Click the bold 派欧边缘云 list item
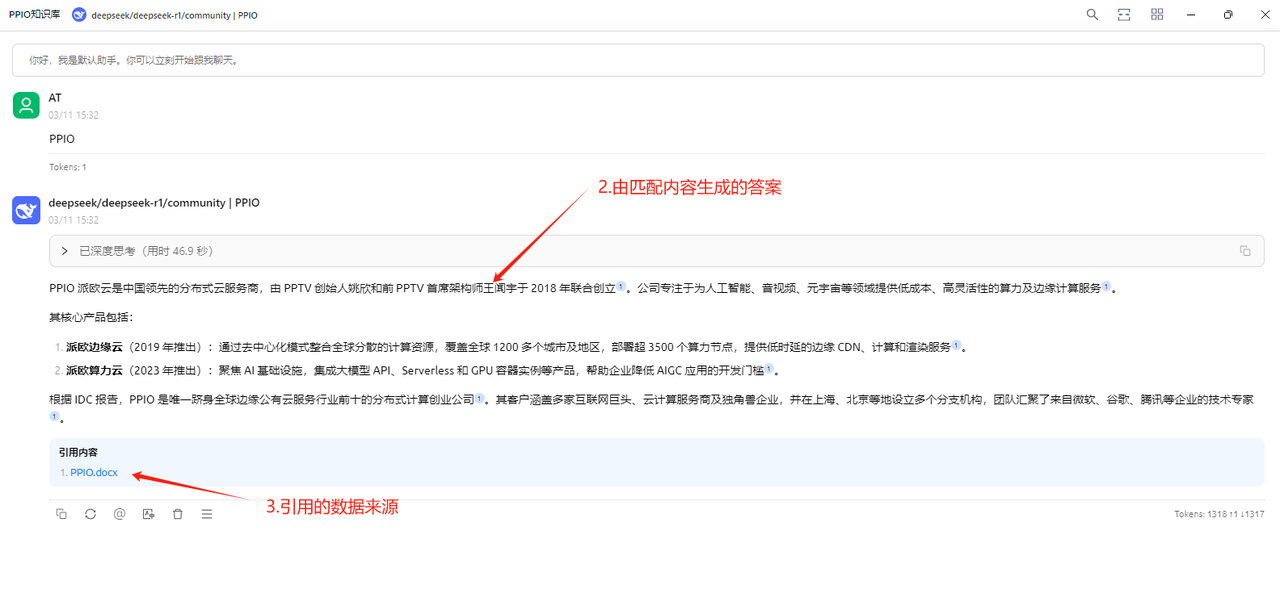This screenshot has width=1280, height=606. coord(96,348)
